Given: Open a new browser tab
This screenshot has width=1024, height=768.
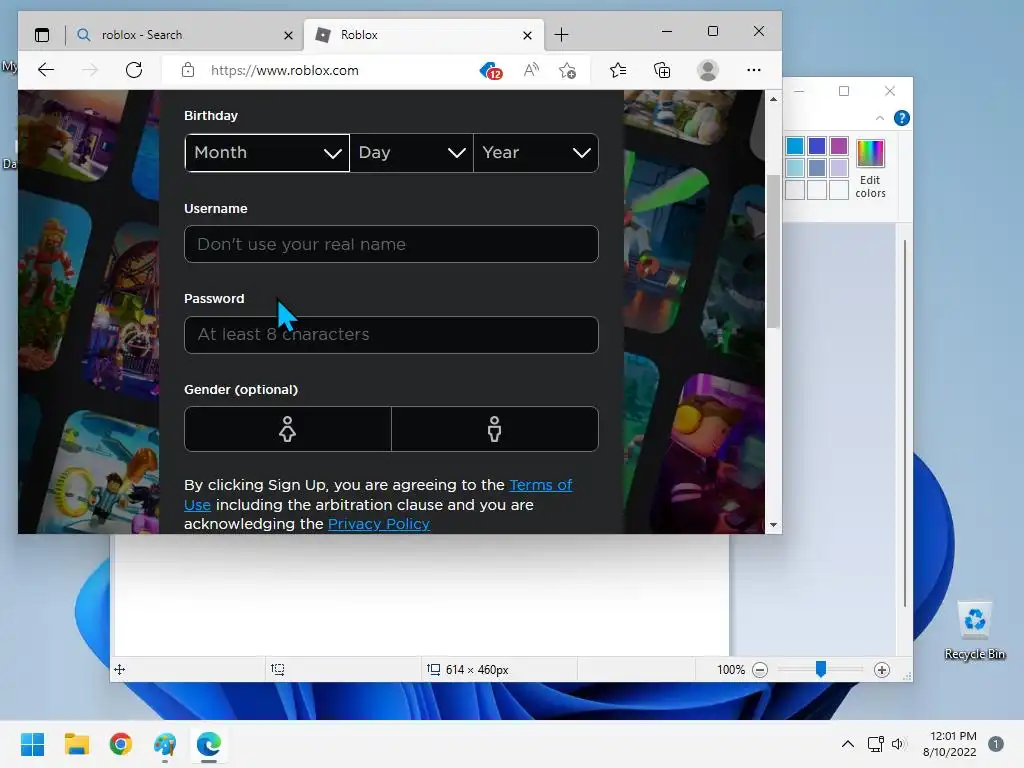Looking at the screenshot, I should [x=561, y=35].
